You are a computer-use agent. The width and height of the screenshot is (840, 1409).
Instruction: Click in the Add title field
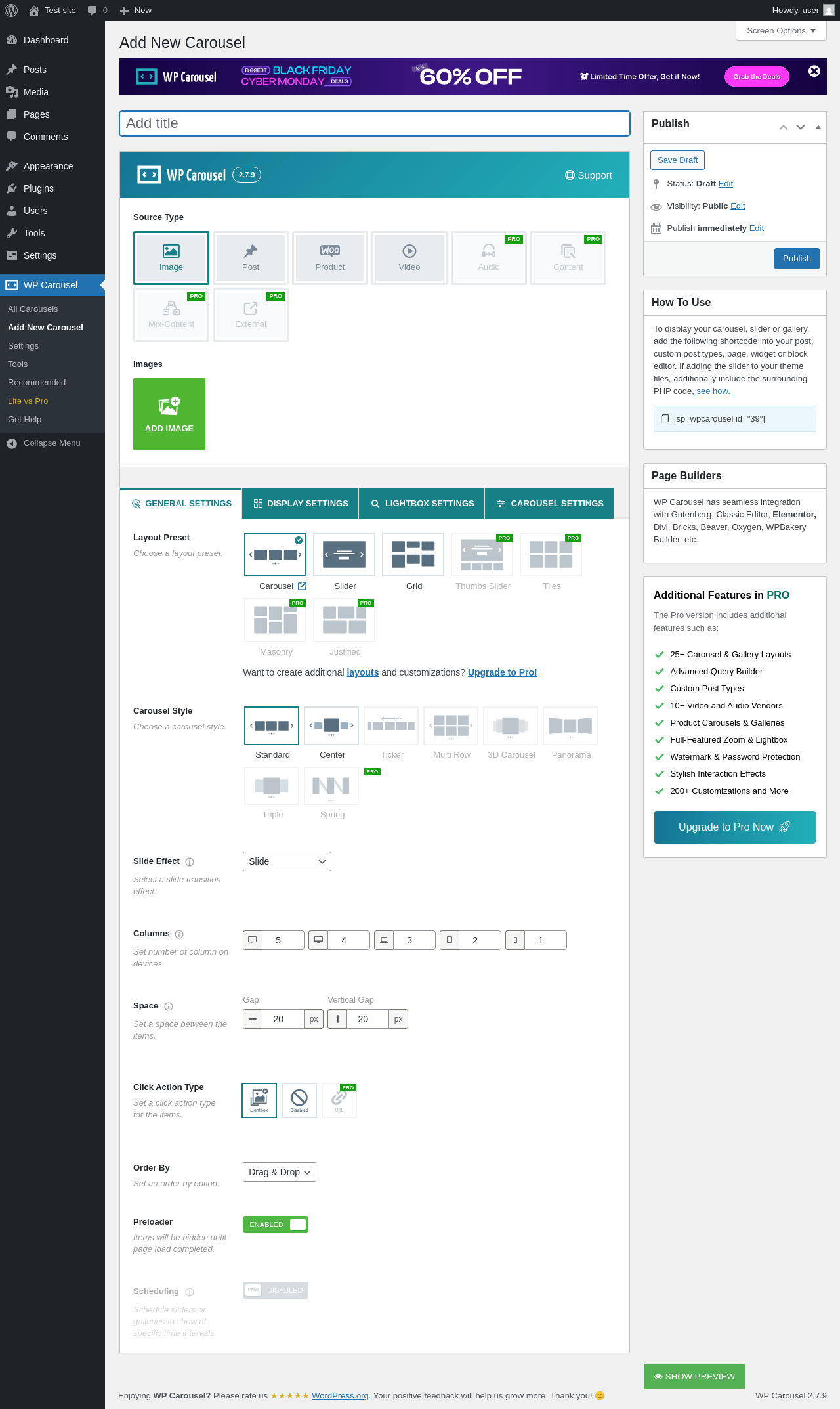pyautogui.click(x=375, y=123)
